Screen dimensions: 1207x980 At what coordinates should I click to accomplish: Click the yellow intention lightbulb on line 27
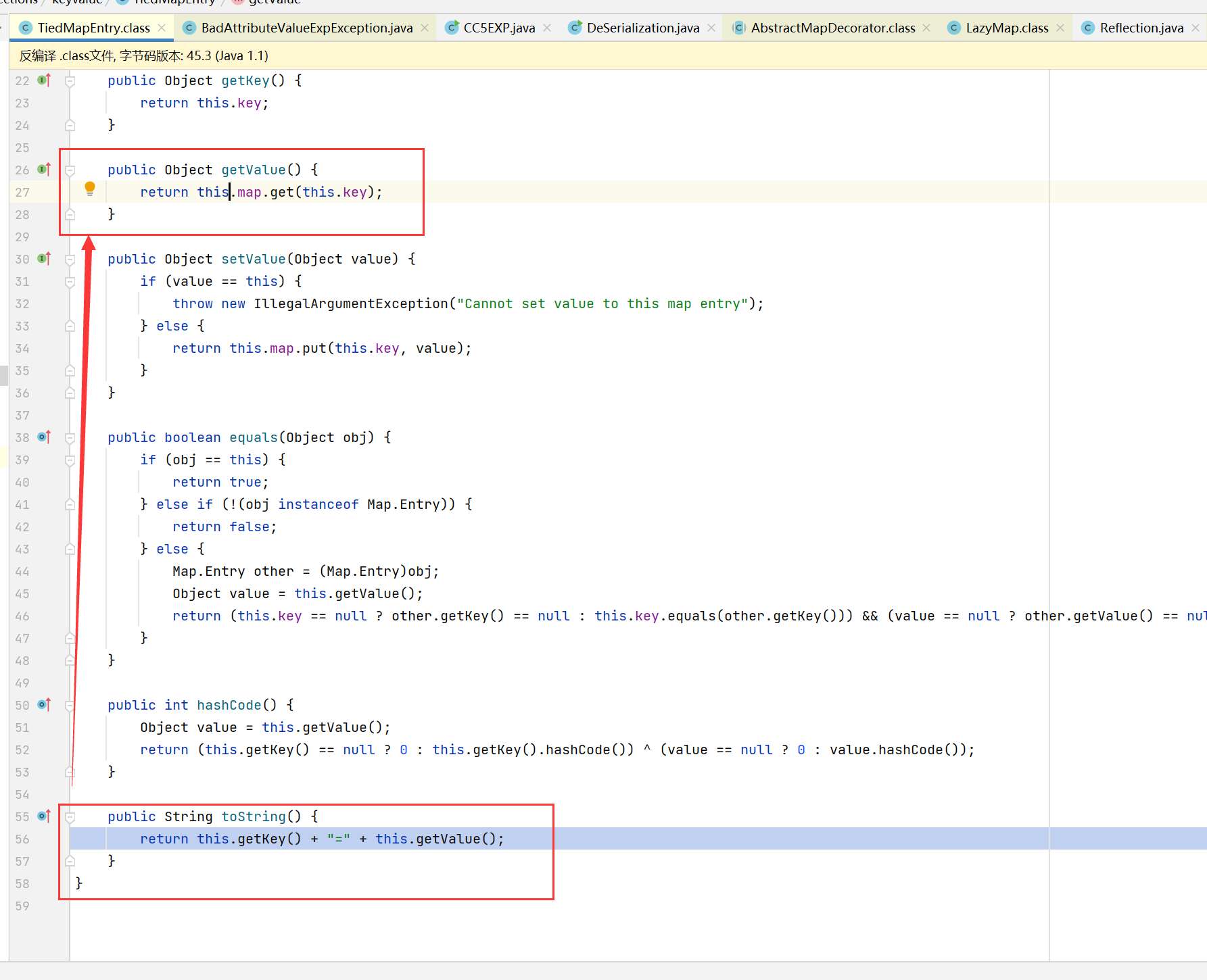pos(90,189)
